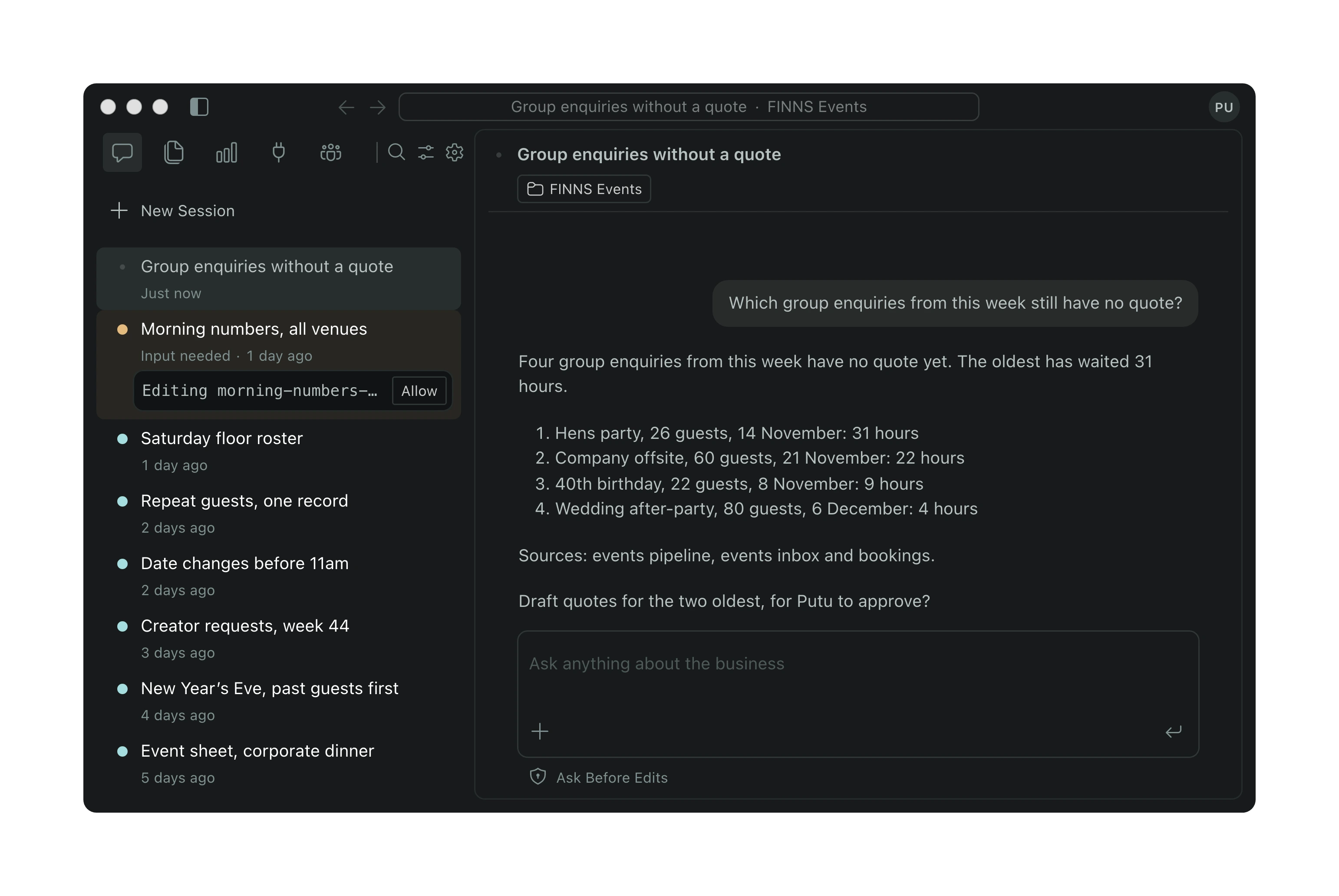Click the PU user avatar
This screenshot has height=896, width=1339.
click(x=1224, y=107)
